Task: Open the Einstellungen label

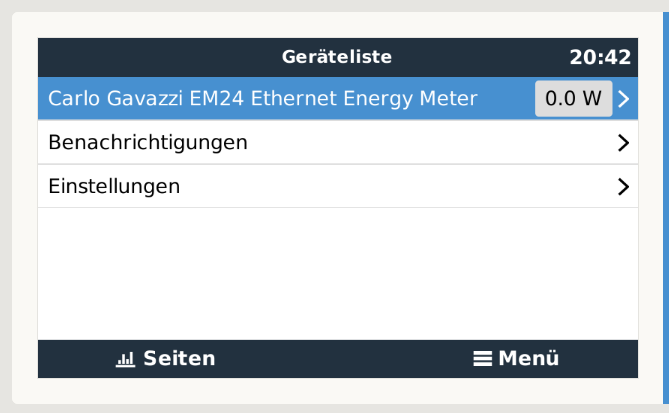Action: coord(114,186)
